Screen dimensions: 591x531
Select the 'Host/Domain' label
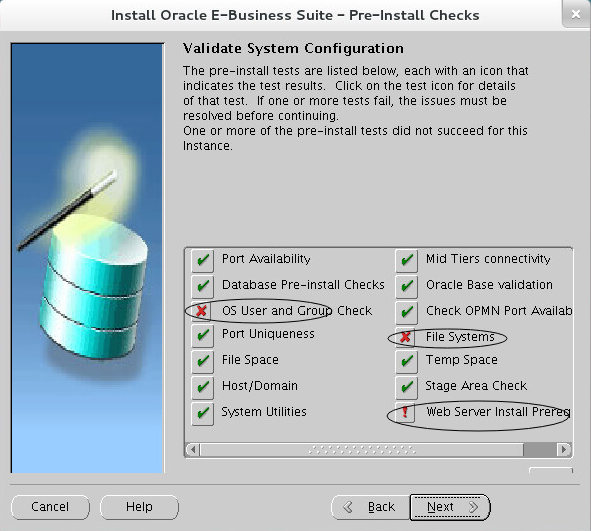[260, 386]
